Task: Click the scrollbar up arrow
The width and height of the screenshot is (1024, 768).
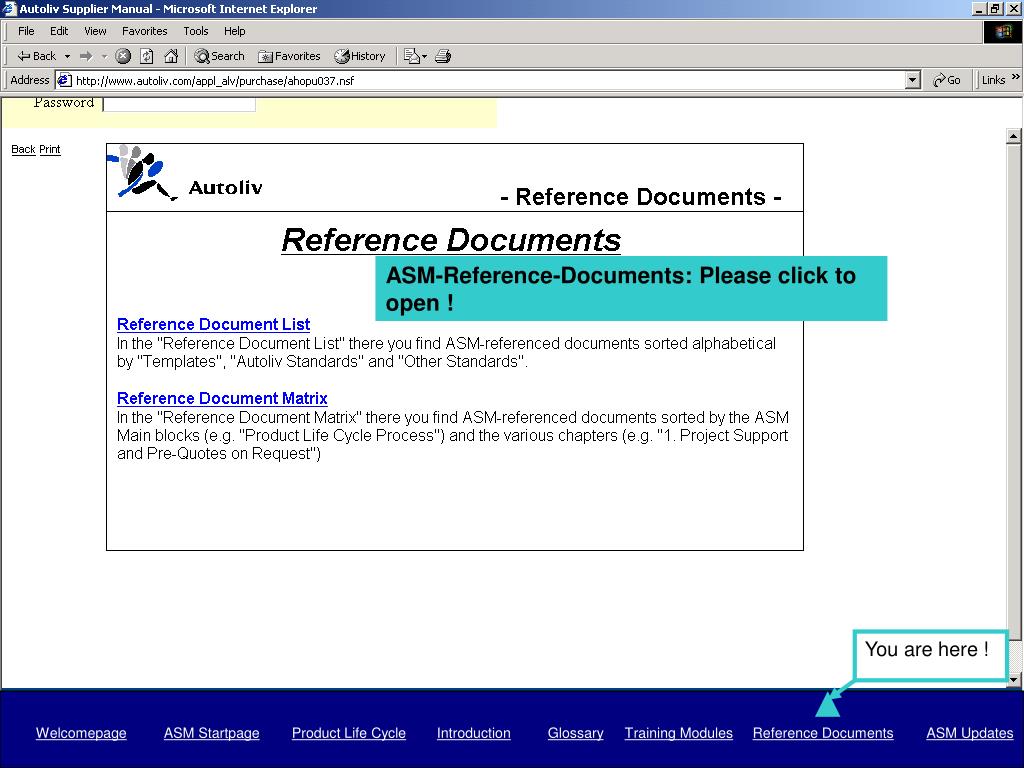Action: [1014, 136]
